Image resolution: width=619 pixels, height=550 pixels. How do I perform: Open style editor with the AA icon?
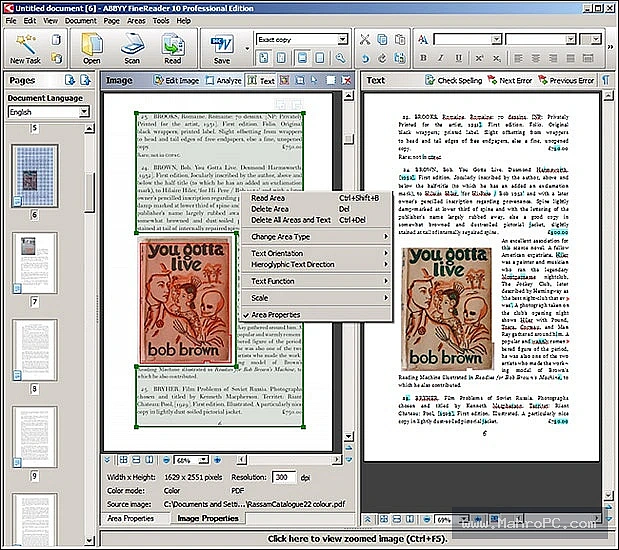(423, 39)
